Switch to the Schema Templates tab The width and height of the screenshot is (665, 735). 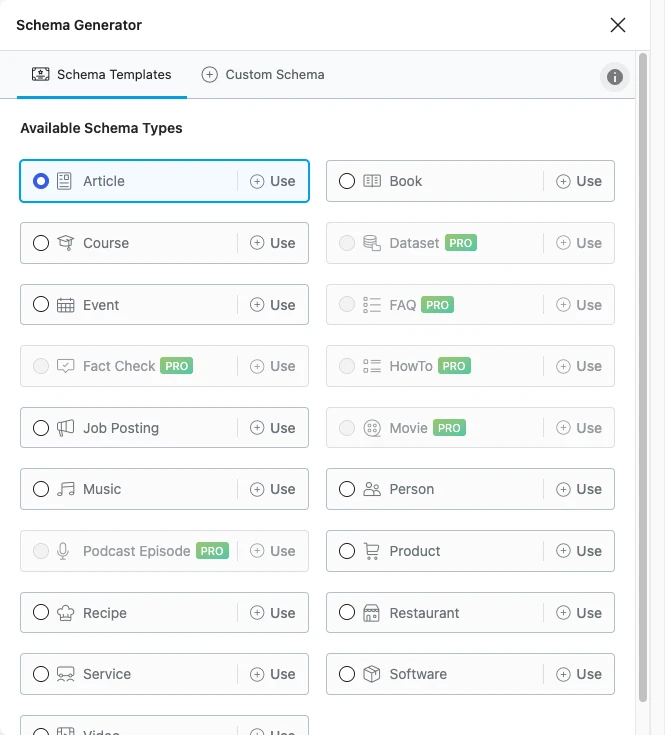[102, 75]
